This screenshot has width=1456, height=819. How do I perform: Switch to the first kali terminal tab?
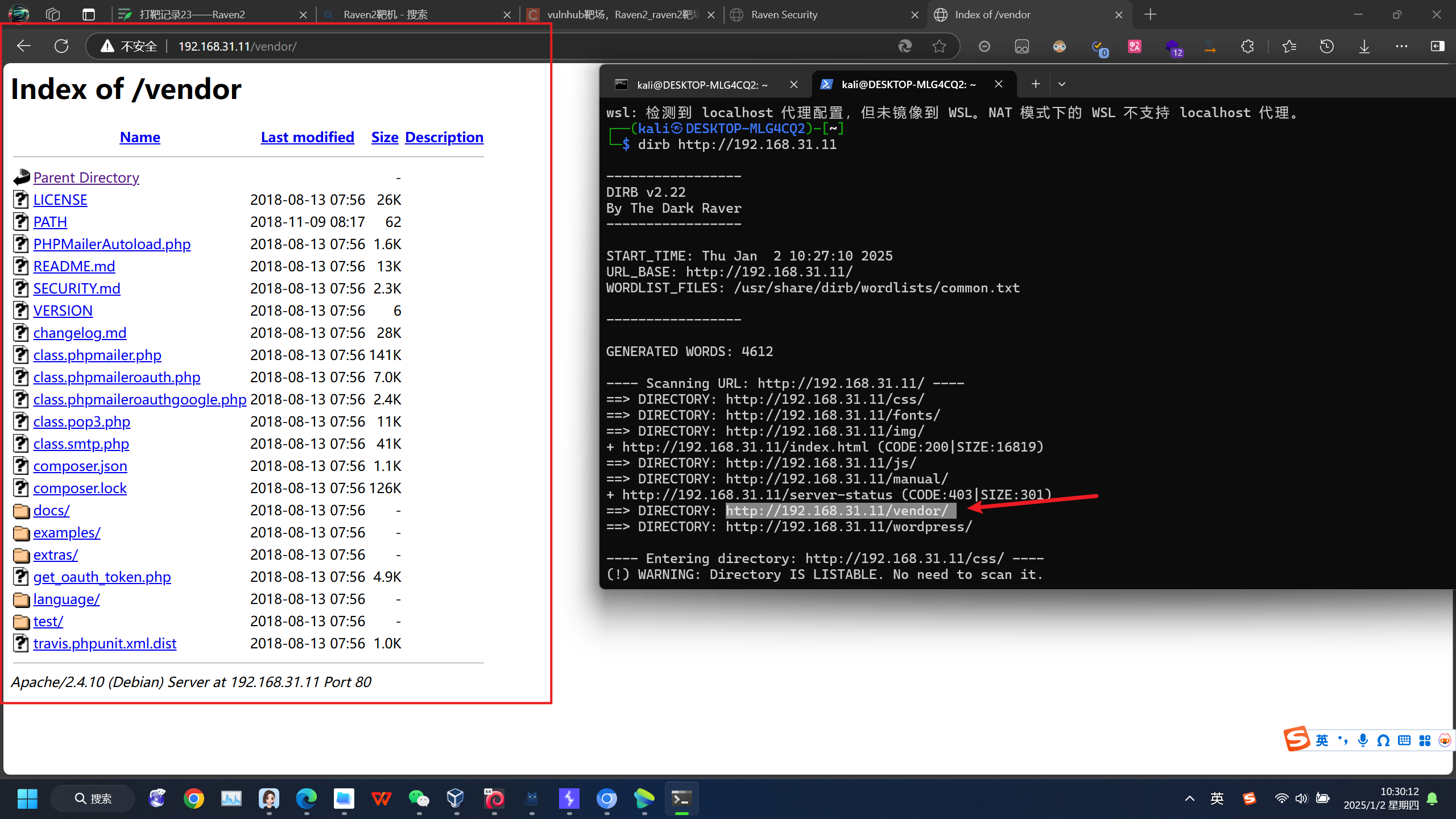coord(702,85)
